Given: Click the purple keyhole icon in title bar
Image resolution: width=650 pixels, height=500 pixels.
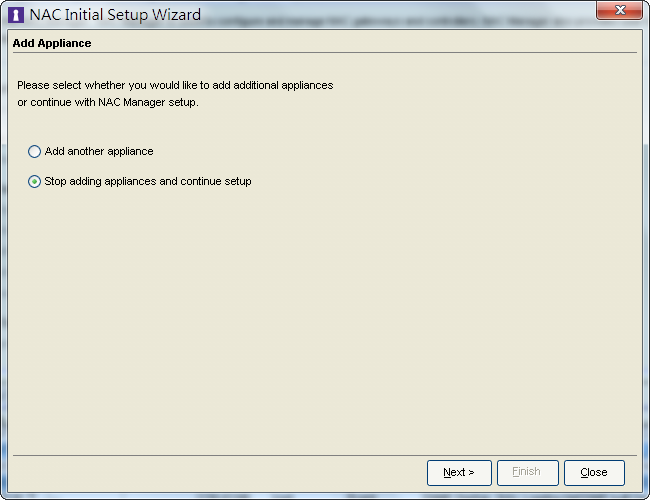Looking at the screenshot, I should [16, 15].
